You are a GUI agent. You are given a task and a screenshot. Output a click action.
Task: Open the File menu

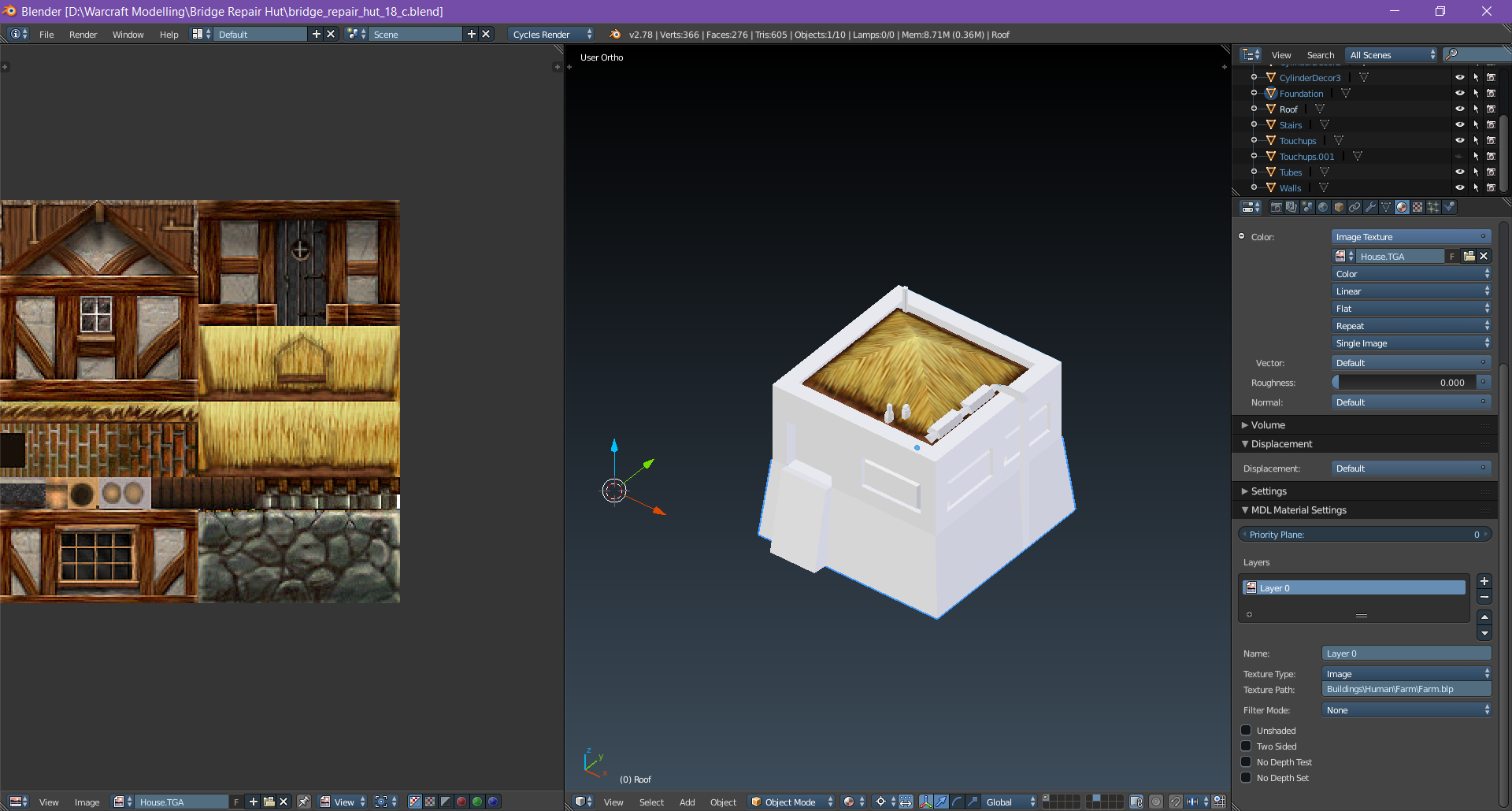pos(46,35)
